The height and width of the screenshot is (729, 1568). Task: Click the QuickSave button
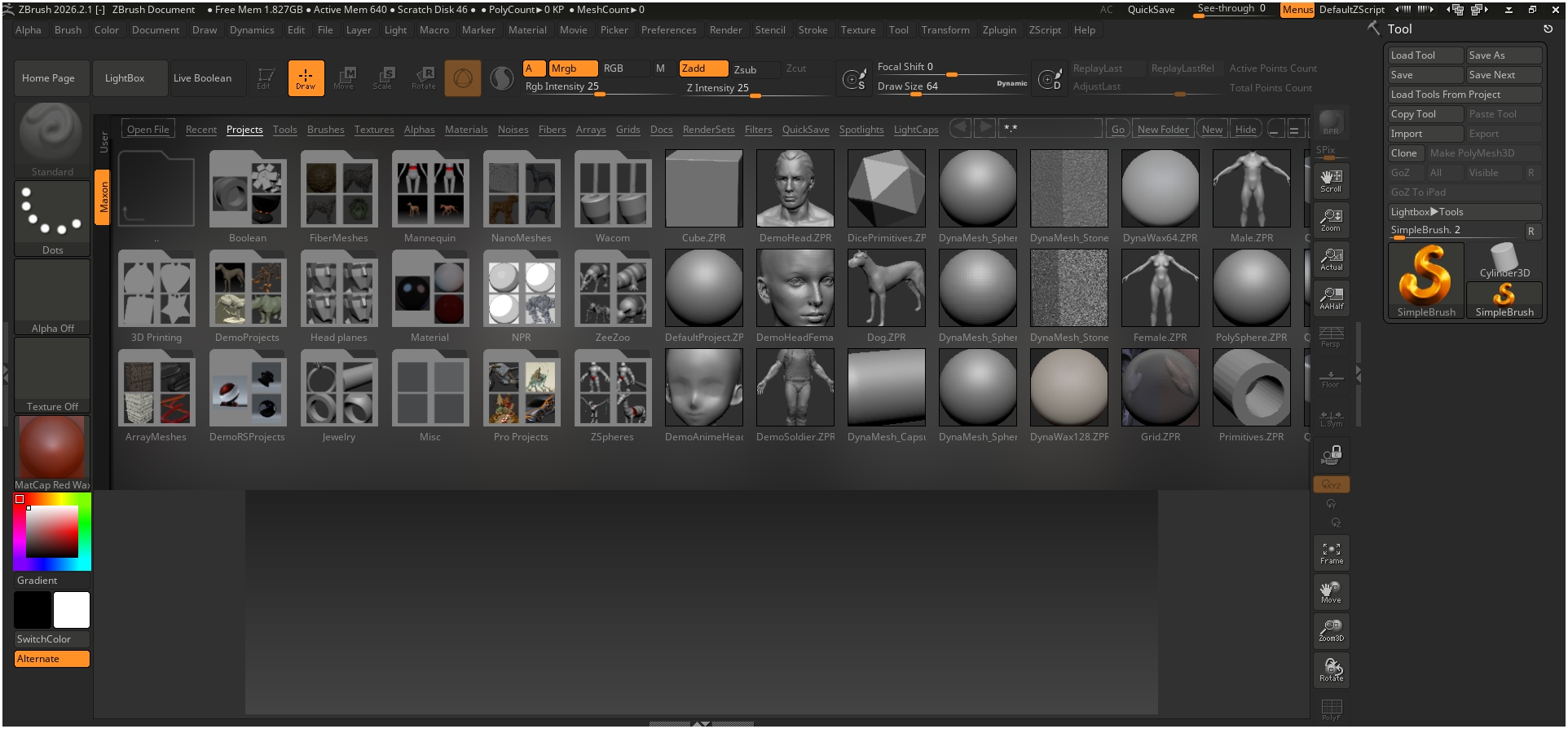coord(1151,10)
